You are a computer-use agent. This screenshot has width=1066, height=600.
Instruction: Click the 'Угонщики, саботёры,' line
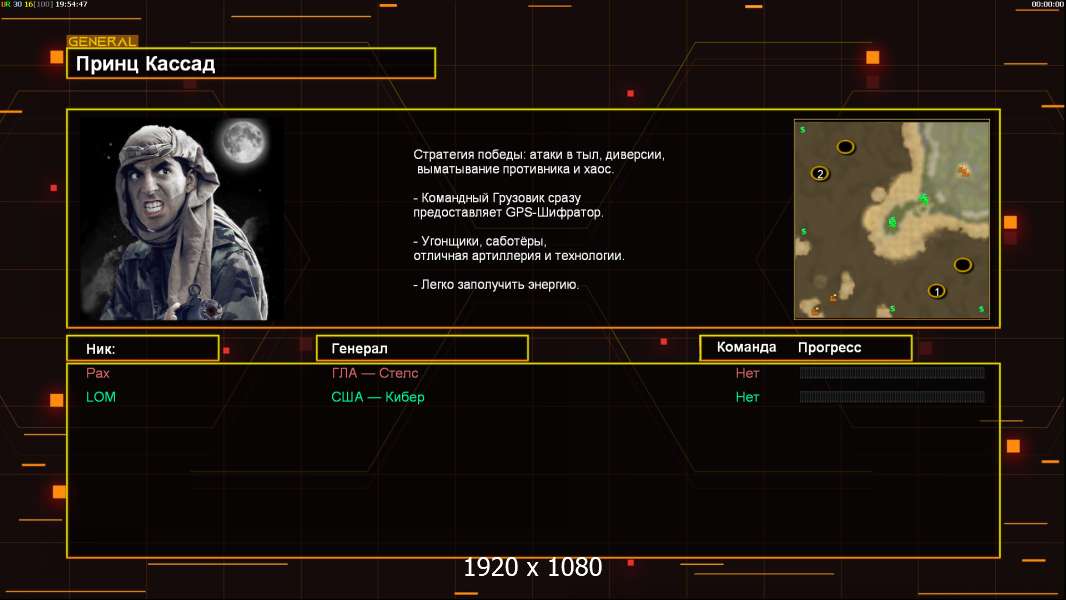pyautogui.click(x=480, y=241)
